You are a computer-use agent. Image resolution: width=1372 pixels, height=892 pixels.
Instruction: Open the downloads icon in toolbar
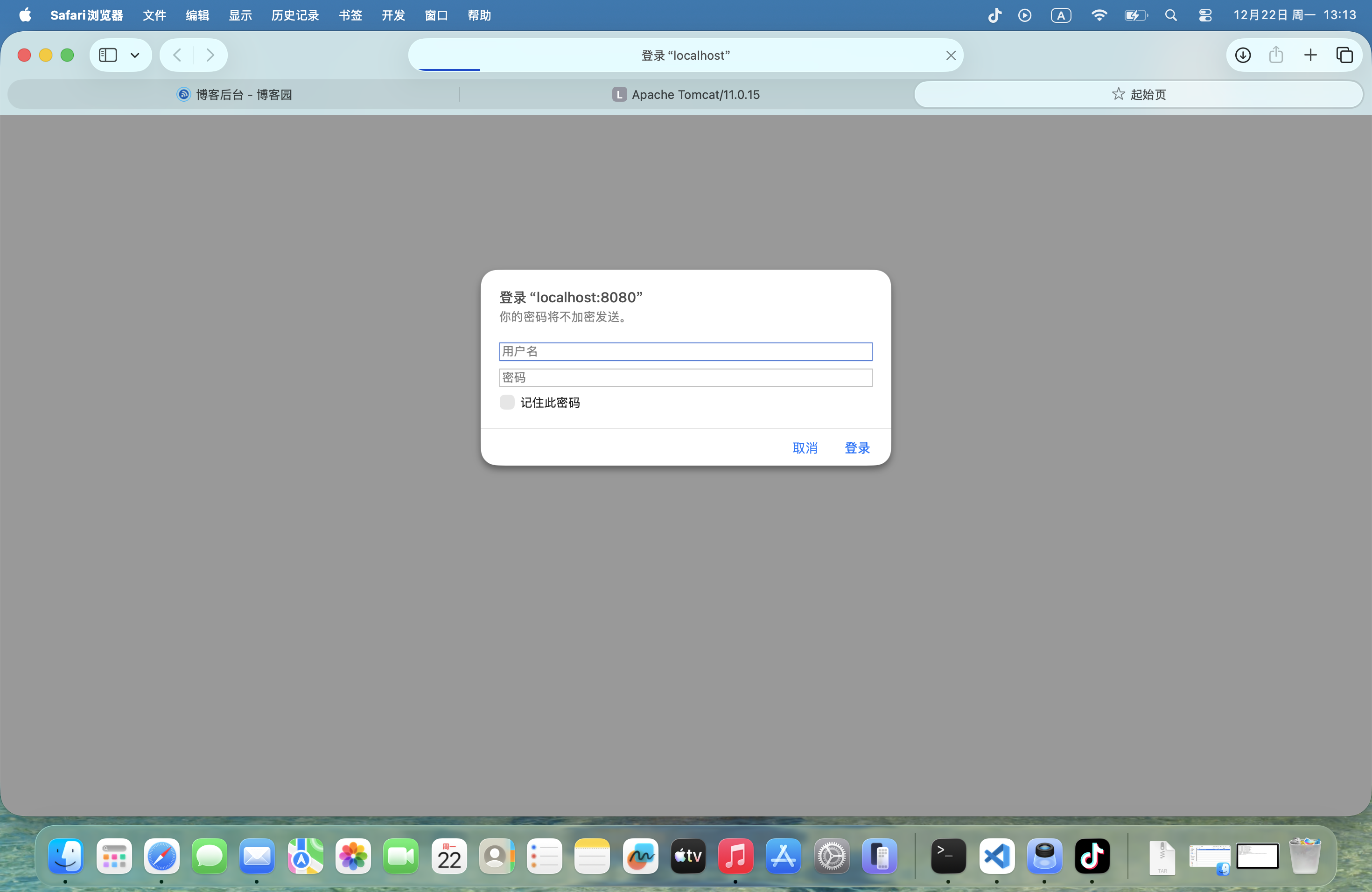click(1243, 56)
